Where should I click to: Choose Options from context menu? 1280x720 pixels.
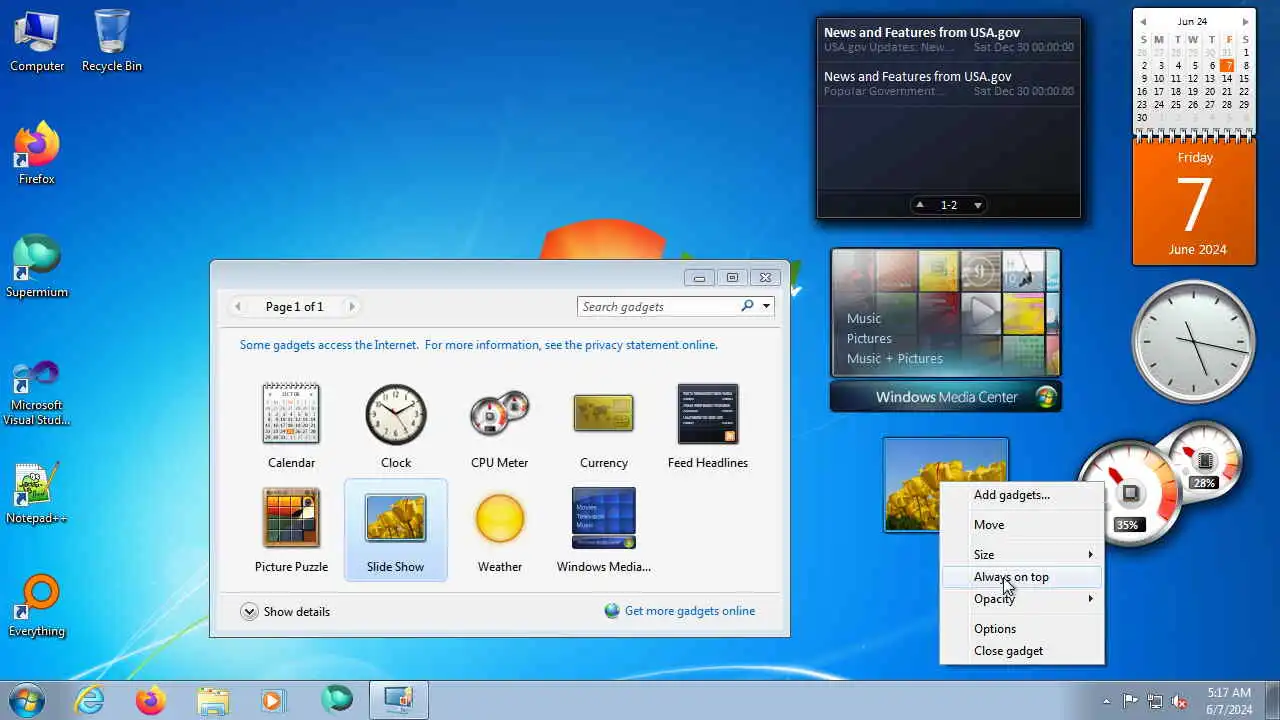coord(1022,629)
